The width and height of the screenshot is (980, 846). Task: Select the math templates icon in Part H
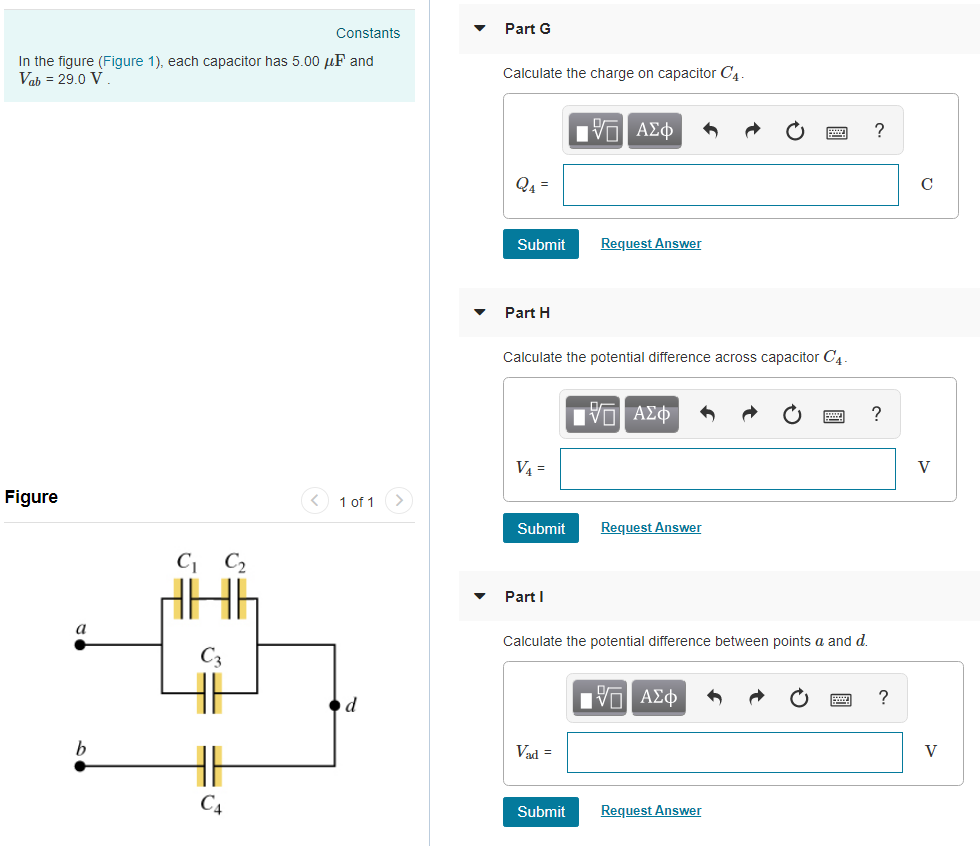pyautogui.click(x=592, y=413)
